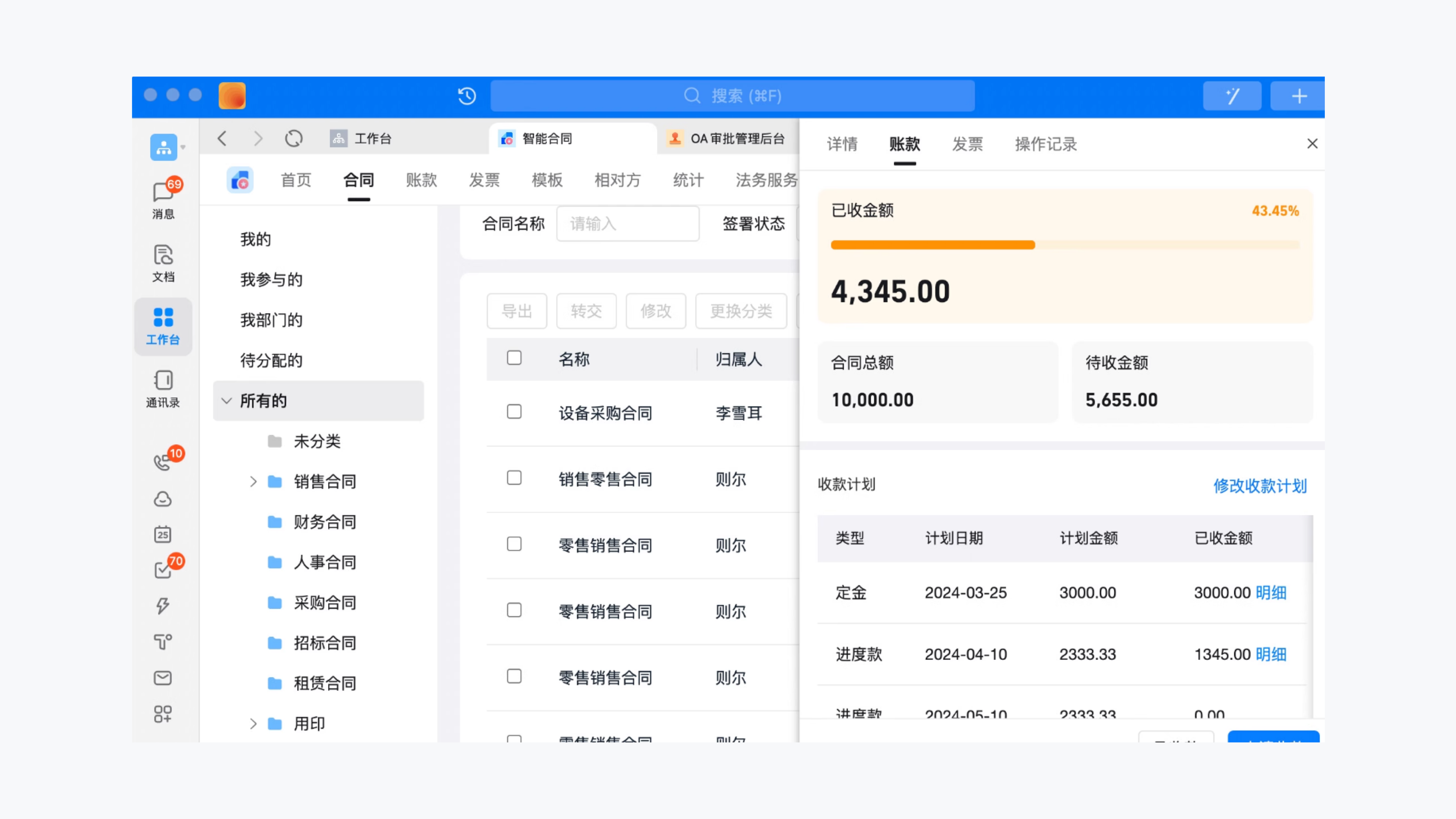Click the plus button in title bar

1299,96
